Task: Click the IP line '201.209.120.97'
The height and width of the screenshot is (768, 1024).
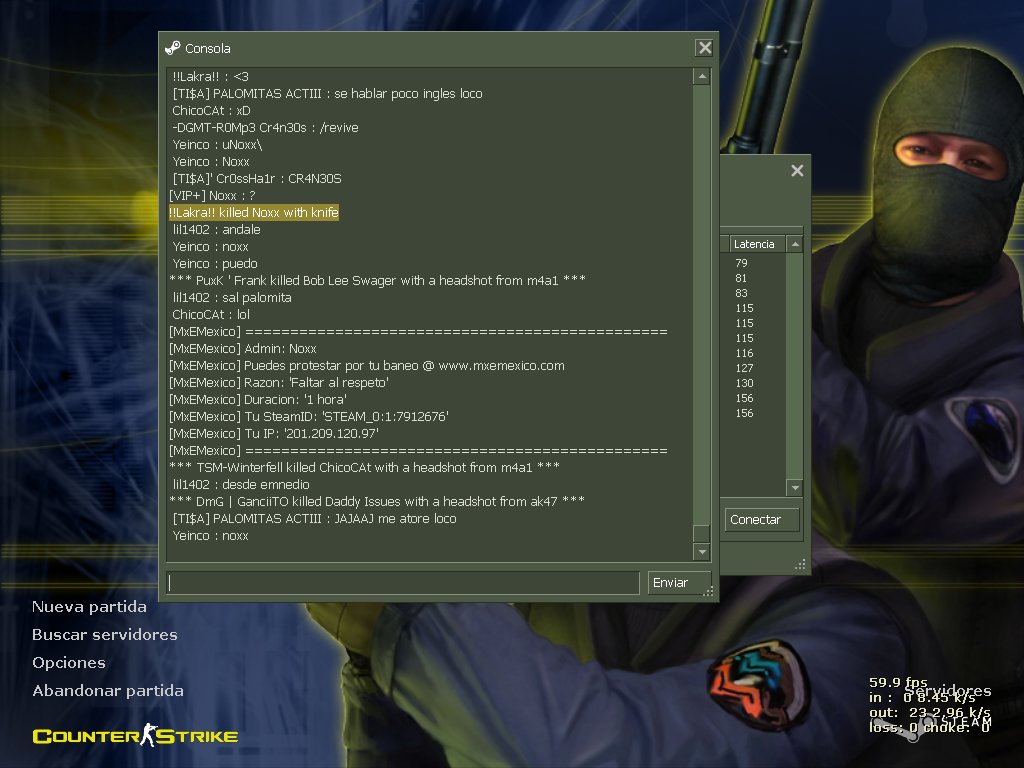Action: (x=274, y=433)
